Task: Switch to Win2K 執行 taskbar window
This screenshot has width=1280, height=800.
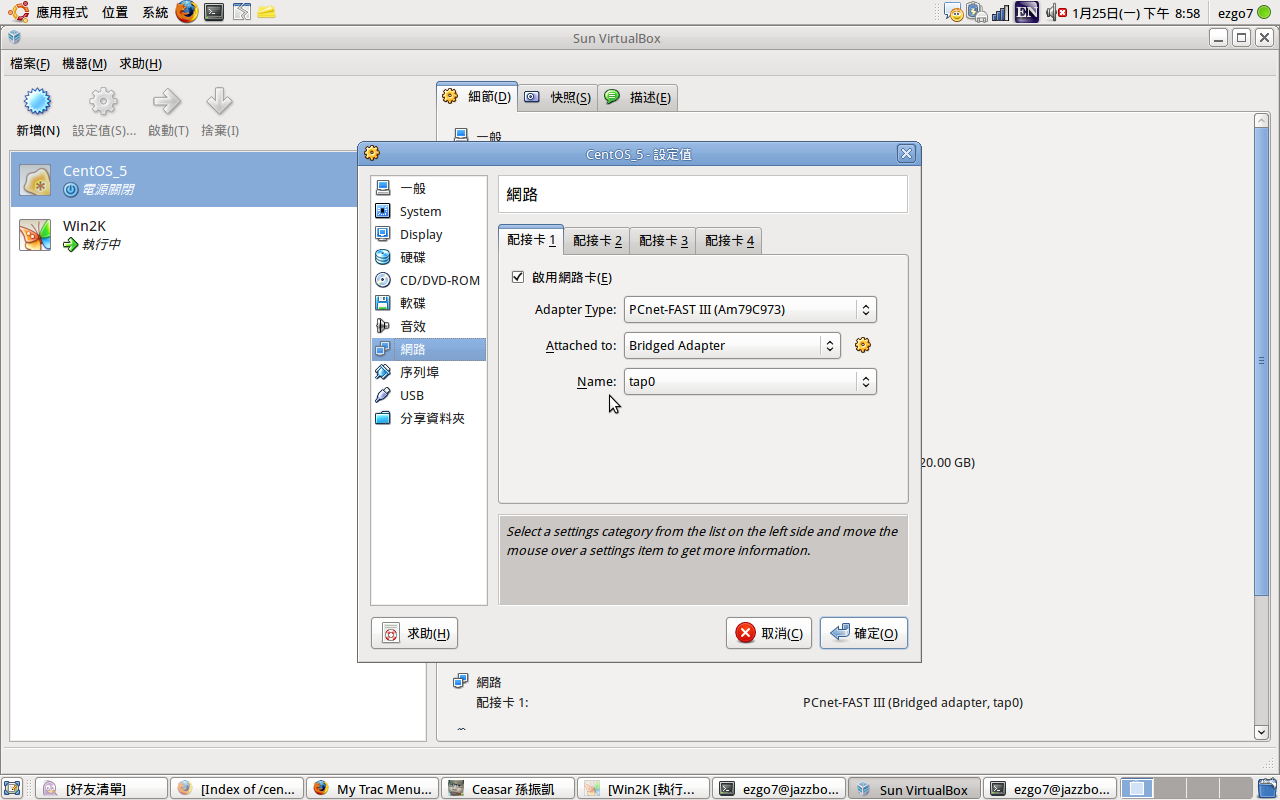Action: tap(644, 788)
